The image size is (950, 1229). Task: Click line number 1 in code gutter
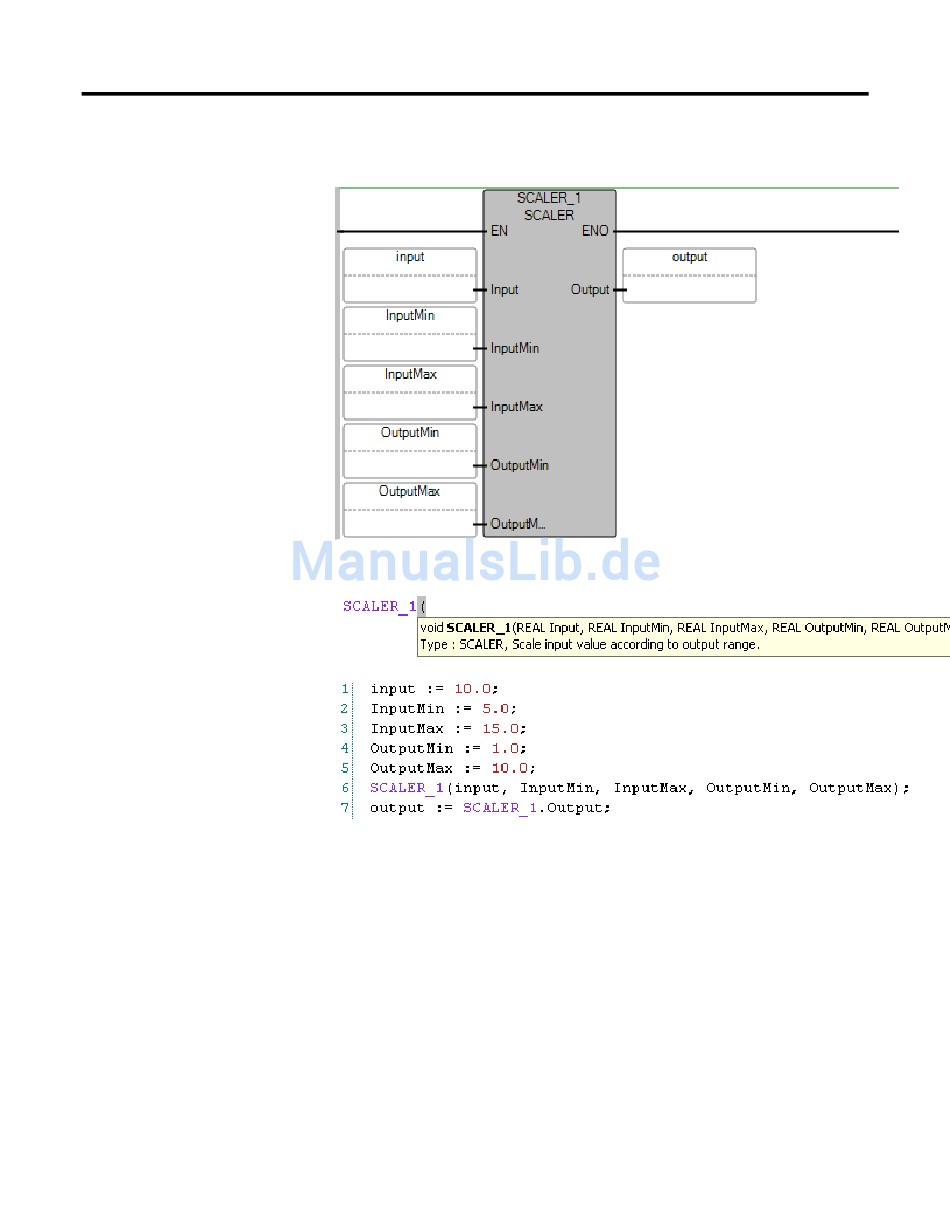point(345,688)
